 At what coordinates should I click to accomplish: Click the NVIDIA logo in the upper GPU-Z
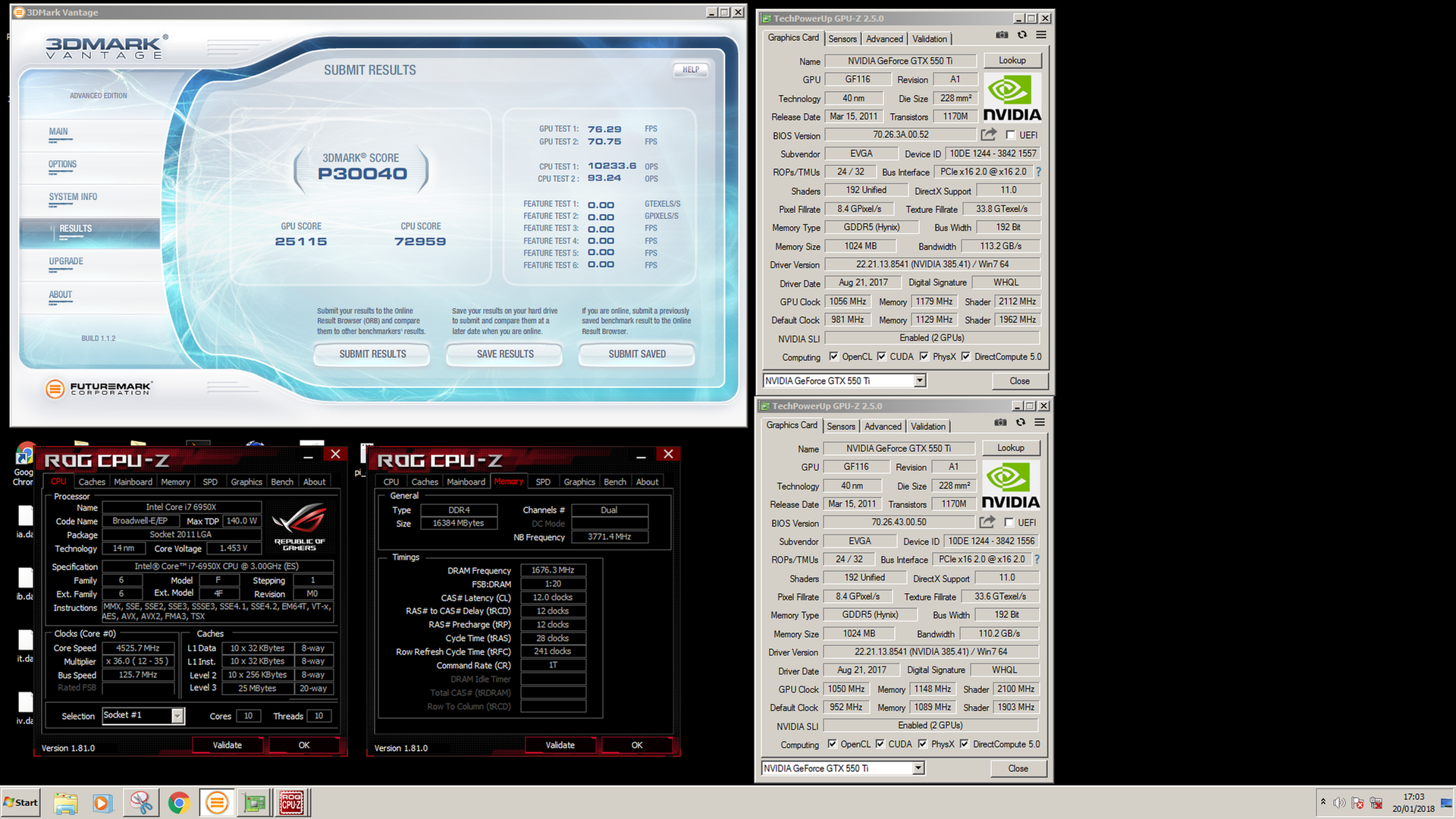1012,98
